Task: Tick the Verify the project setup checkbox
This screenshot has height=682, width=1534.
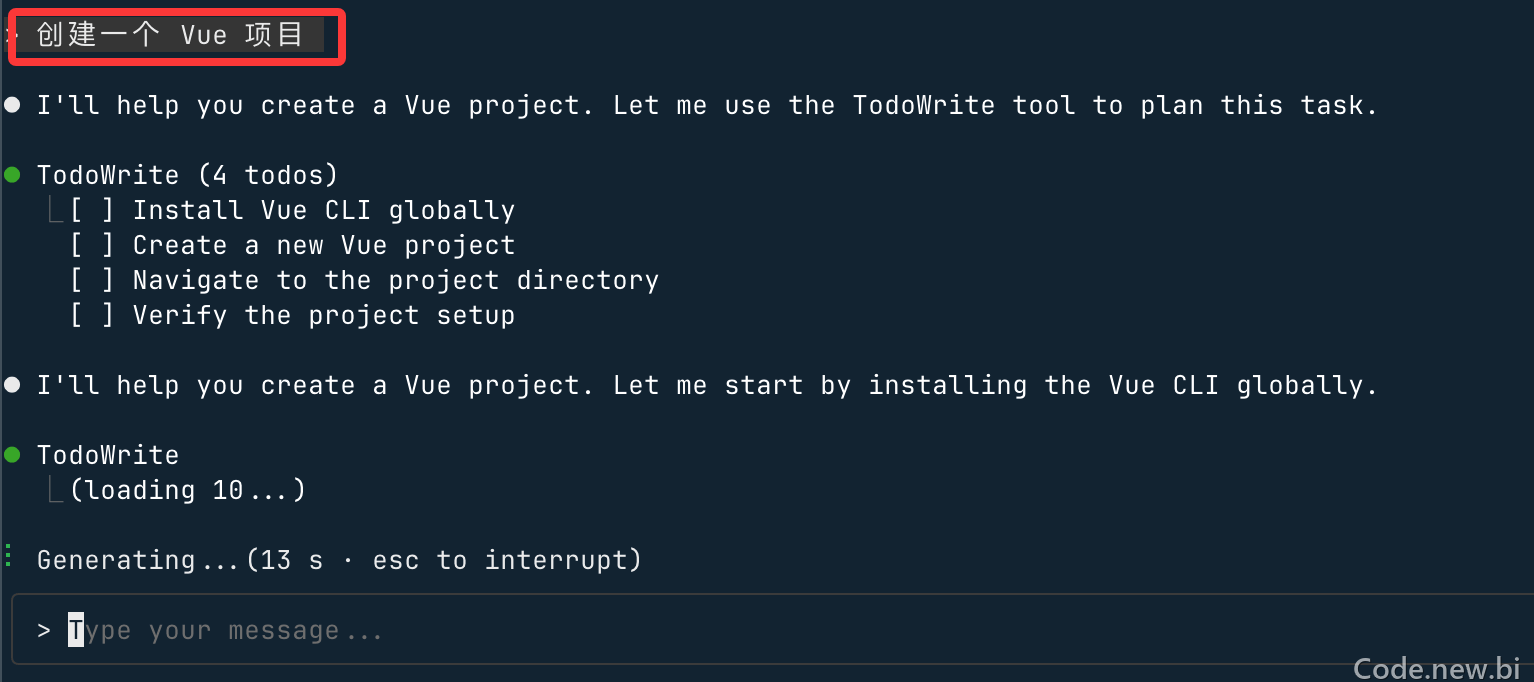Action: pyautogui.click(x=92, y=315)
